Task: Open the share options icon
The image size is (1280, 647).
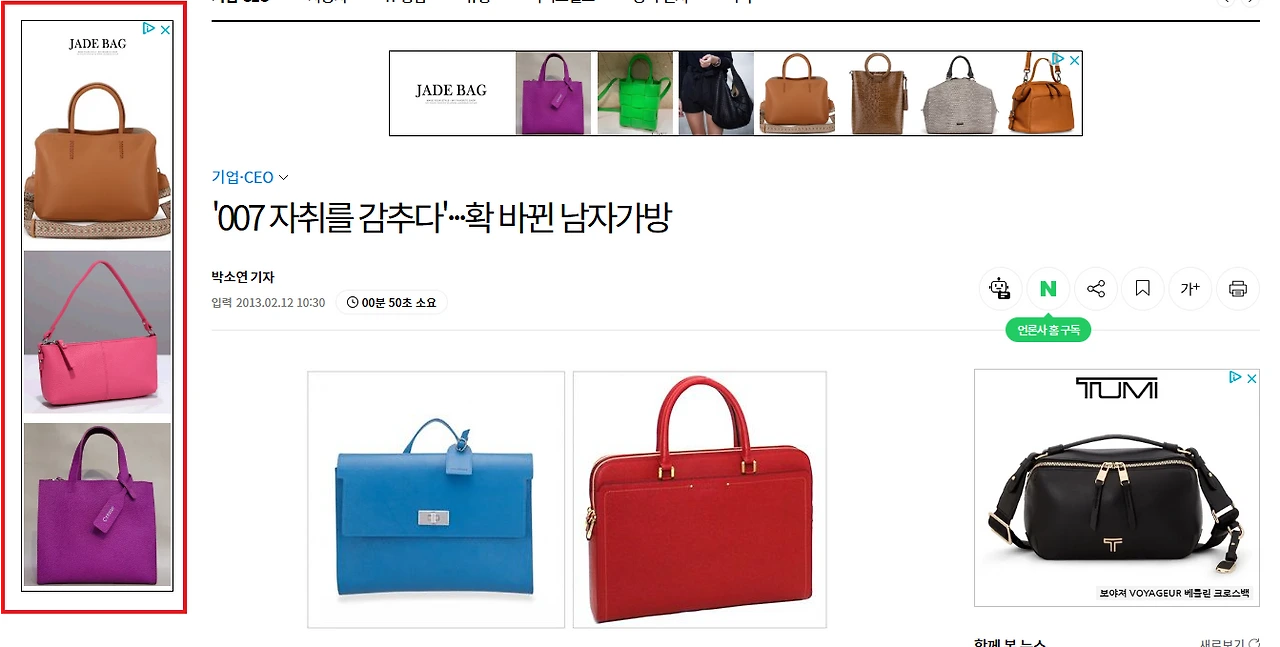Action: 1096,289
